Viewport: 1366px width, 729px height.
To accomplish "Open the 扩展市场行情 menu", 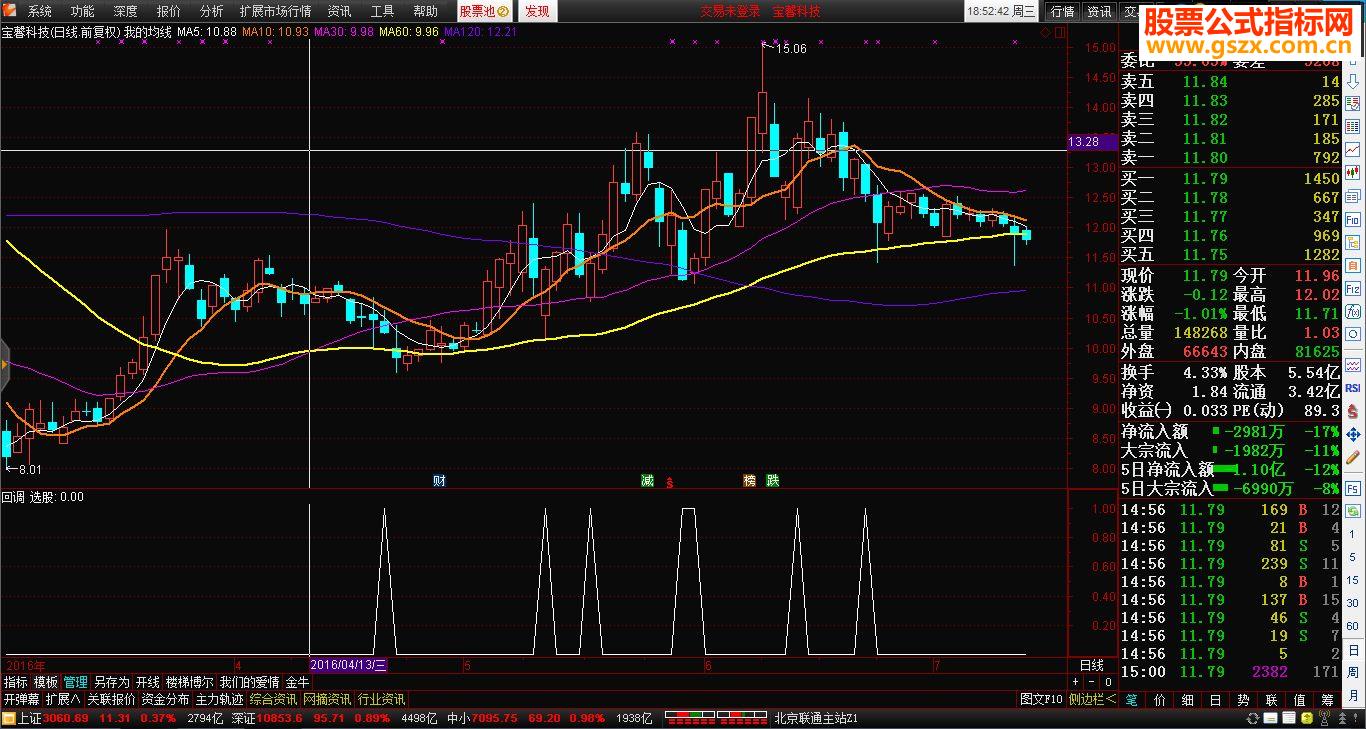I will [276, 11].
